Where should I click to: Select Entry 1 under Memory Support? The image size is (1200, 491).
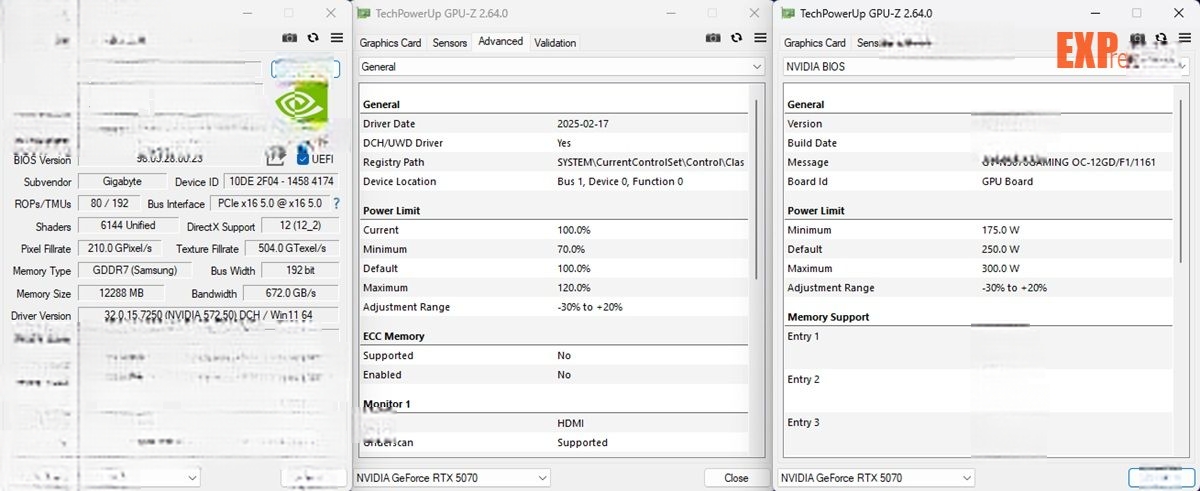(x=978, y=347)
